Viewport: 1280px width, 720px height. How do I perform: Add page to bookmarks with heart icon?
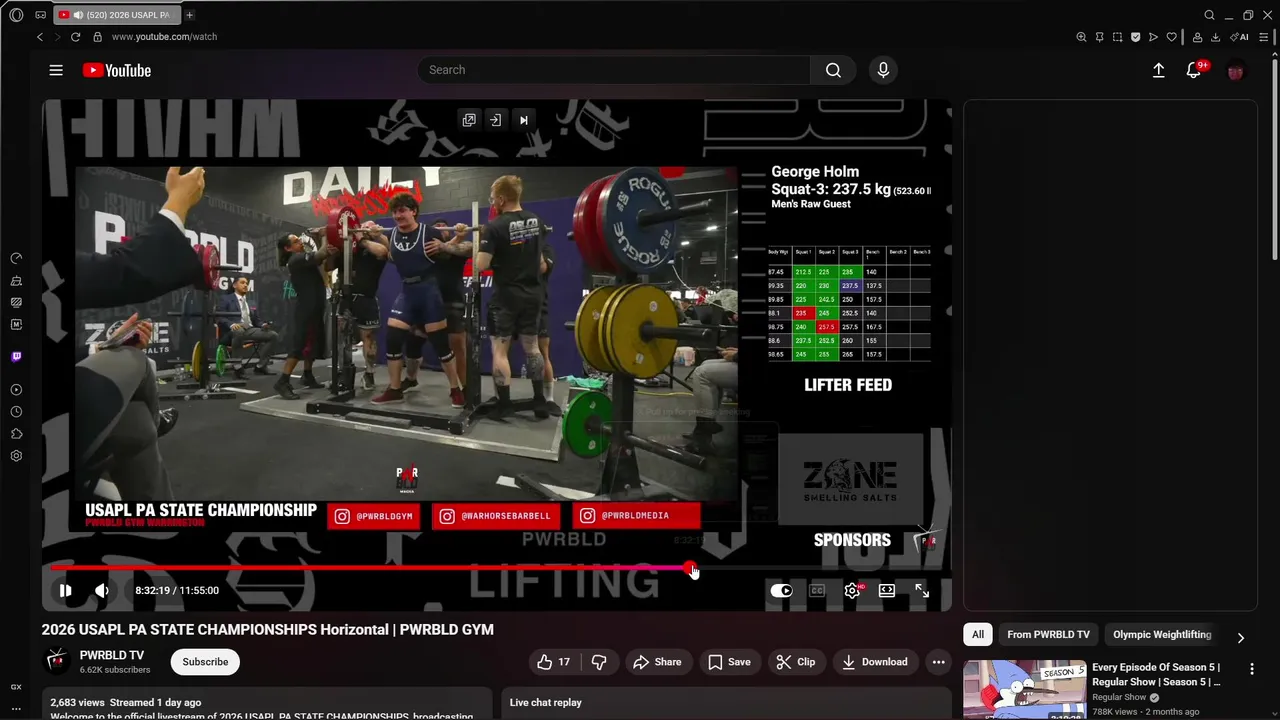tap(1171, 37)
